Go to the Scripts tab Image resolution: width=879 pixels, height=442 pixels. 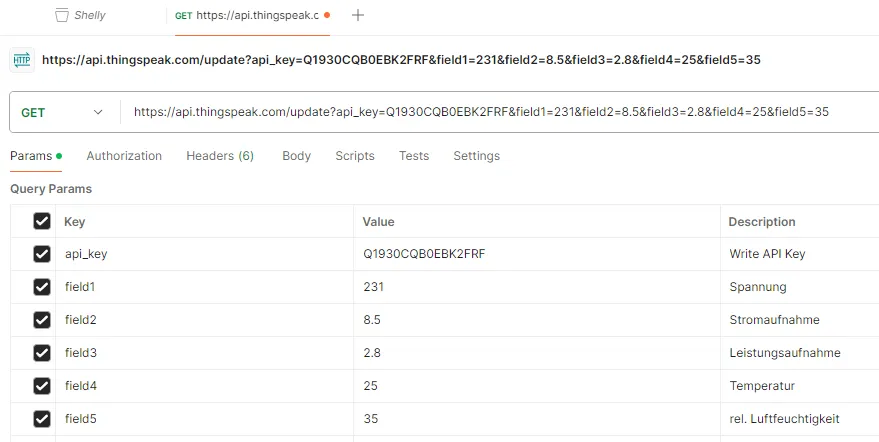click(x=355, y=156)
